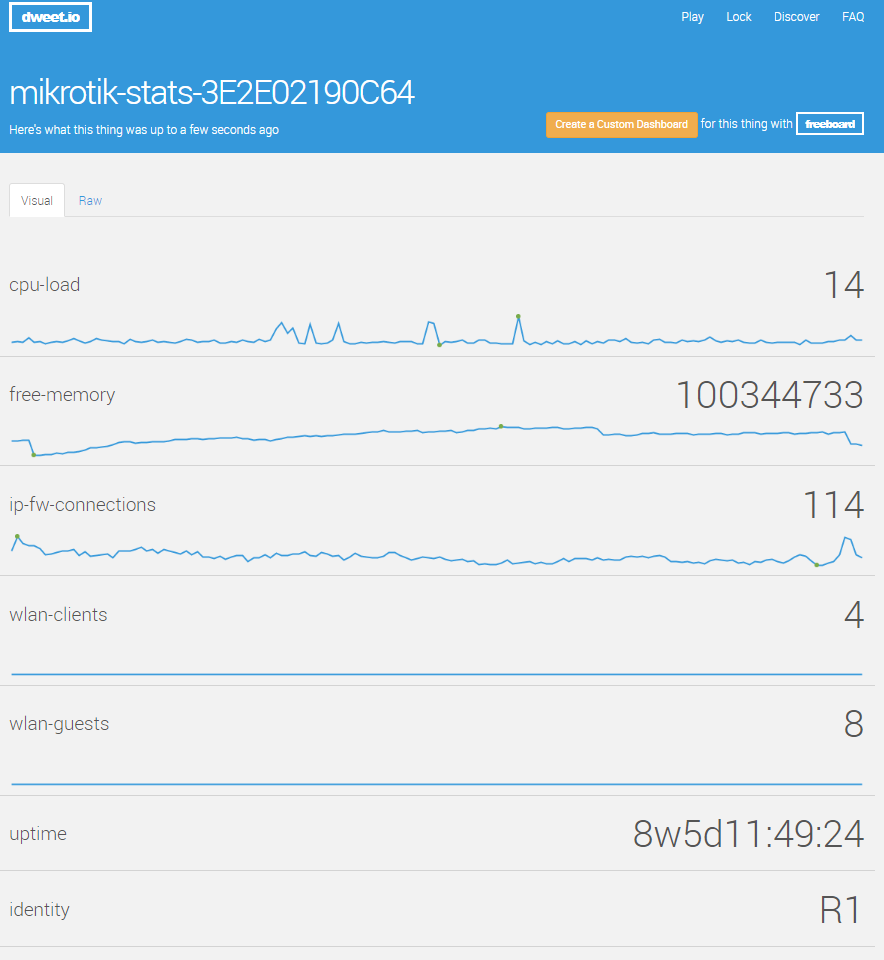Click the free-memory sparkline chart
The image size is (884, 960).
pos(436,441)
